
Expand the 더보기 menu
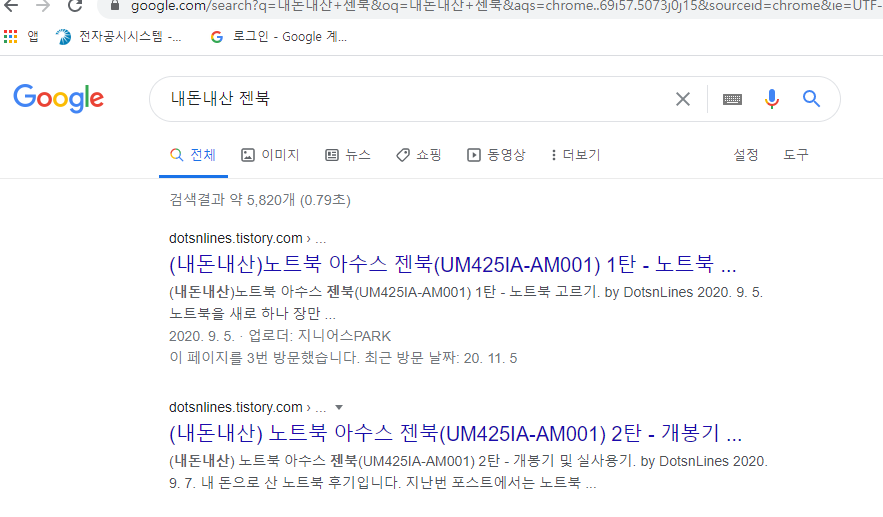(576, 155)
